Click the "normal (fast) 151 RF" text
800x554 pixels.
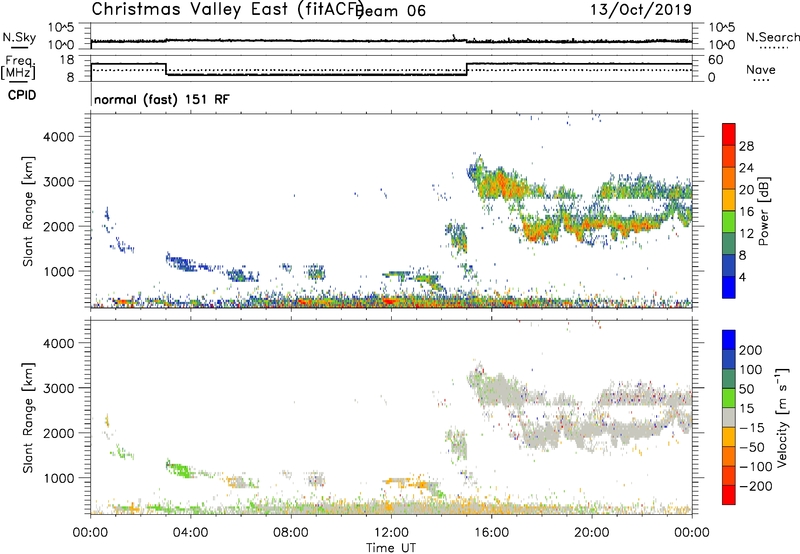[162, 99]
